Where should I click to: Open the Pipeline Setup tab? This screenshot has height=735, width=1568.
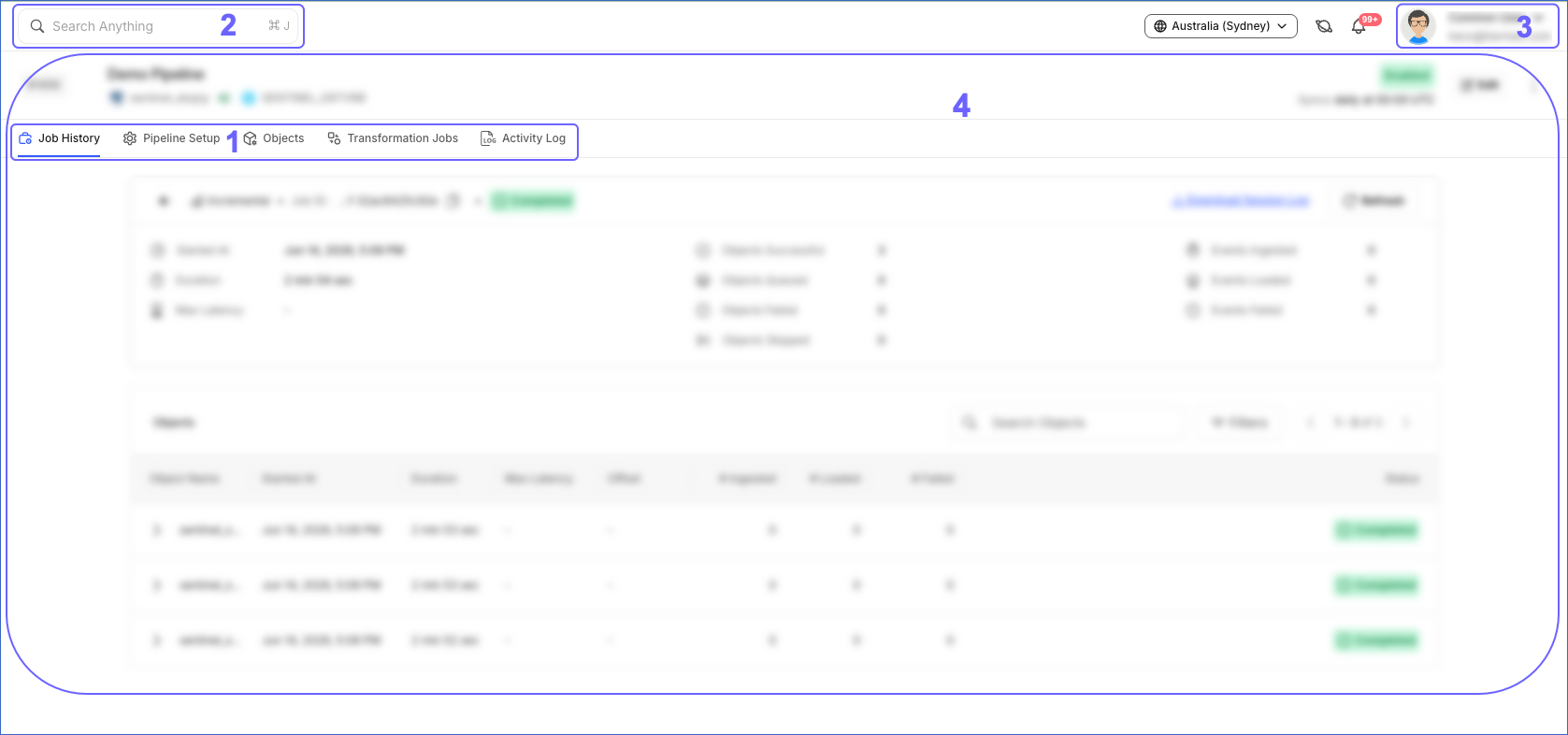pyautogui.click(x=171, y=138)
